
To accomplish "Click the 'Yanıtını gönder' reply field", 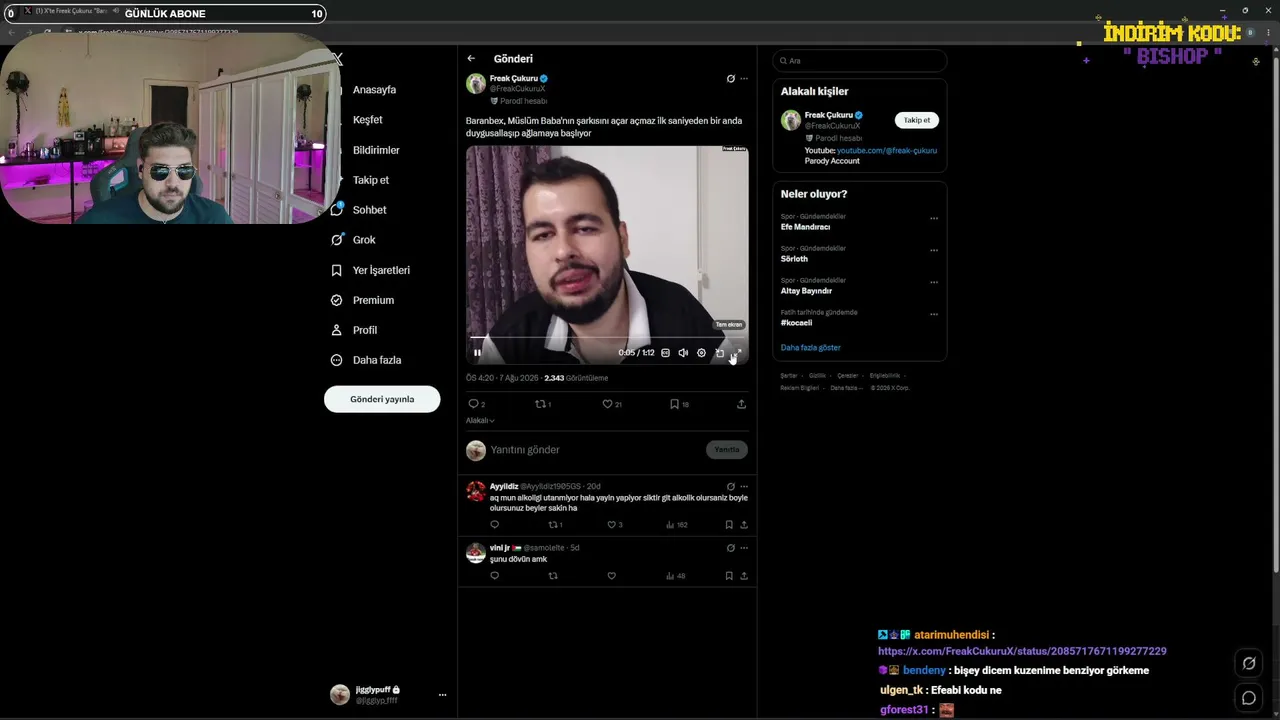I will (x=595, y=450).
